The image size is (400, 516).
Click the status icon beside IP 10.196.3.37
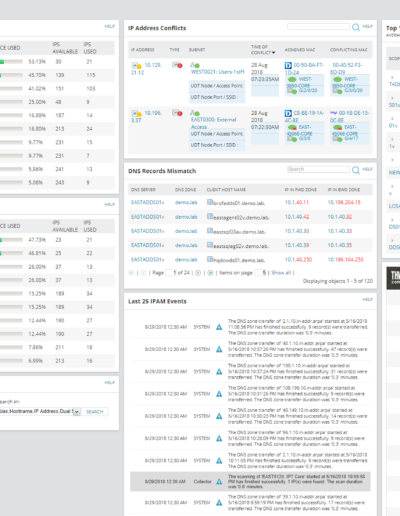click(x=136, y=113)
